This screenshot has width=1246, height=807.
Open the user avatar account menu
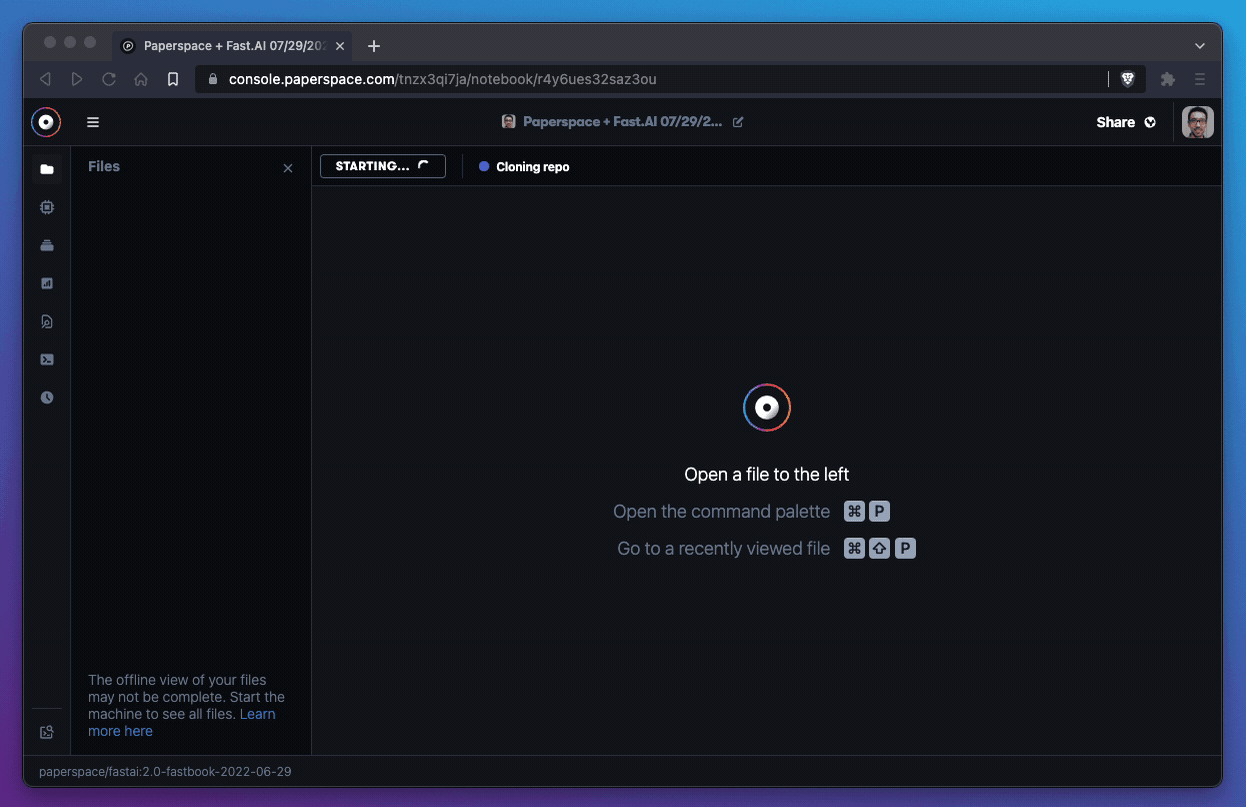[x=1197, y=122]
